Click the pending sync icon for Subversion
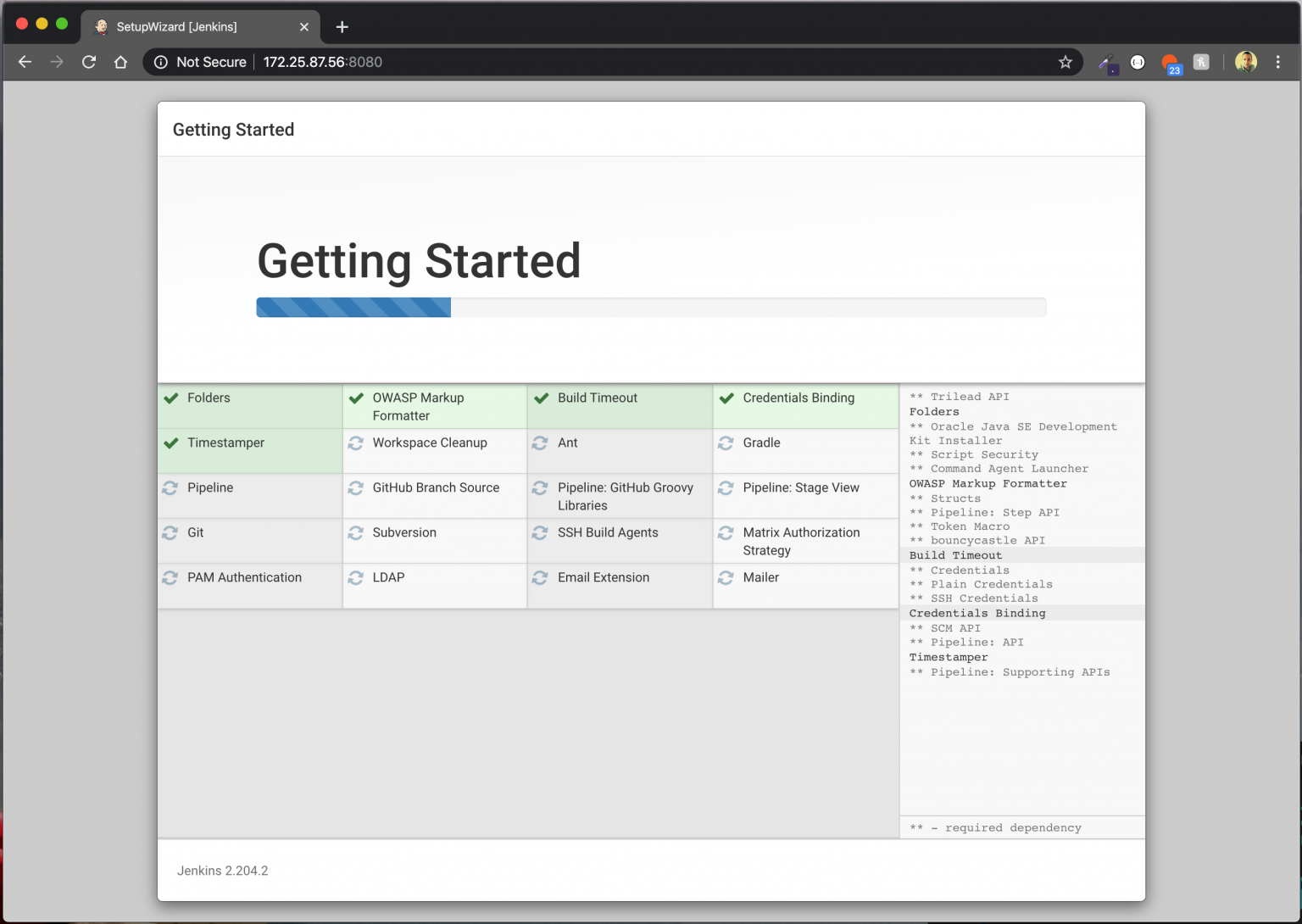Viewport: 1302px width, 924px height. click(x=356, y=532)
